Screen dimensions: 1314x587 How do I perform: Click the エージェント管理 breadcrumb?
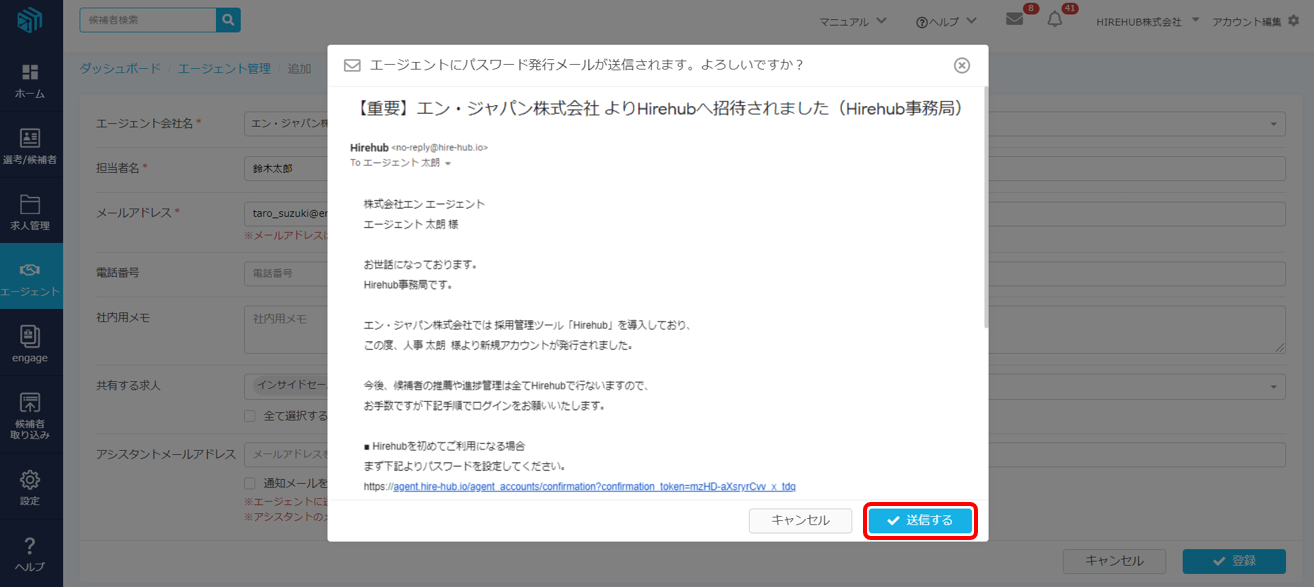pyautogui.click(x=224, y=69)
